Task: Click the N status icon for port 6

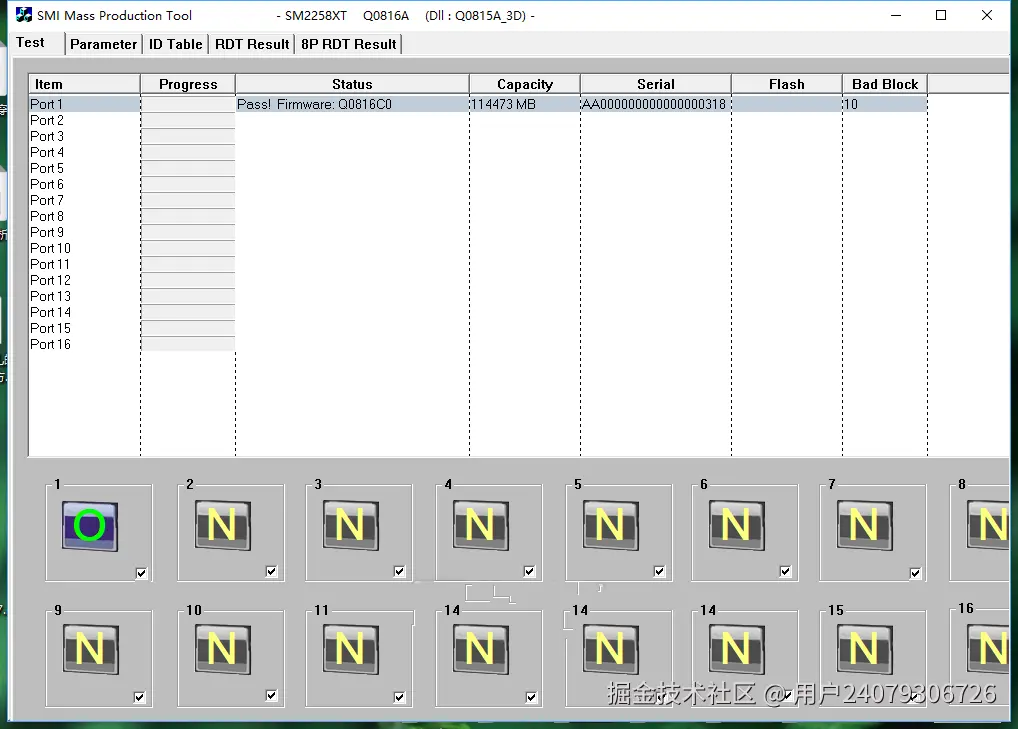Action: click(736, 525)
